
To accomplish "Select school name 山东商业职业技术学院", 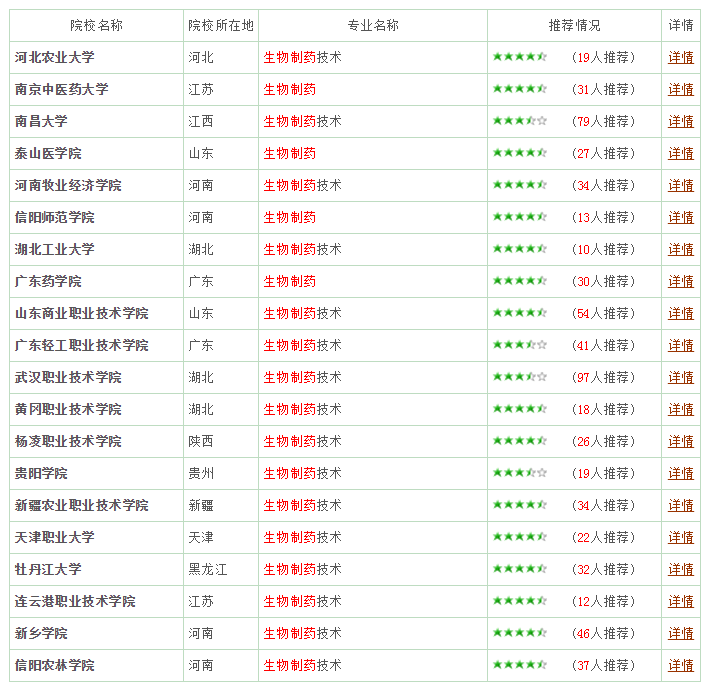I will coord(82,313).
